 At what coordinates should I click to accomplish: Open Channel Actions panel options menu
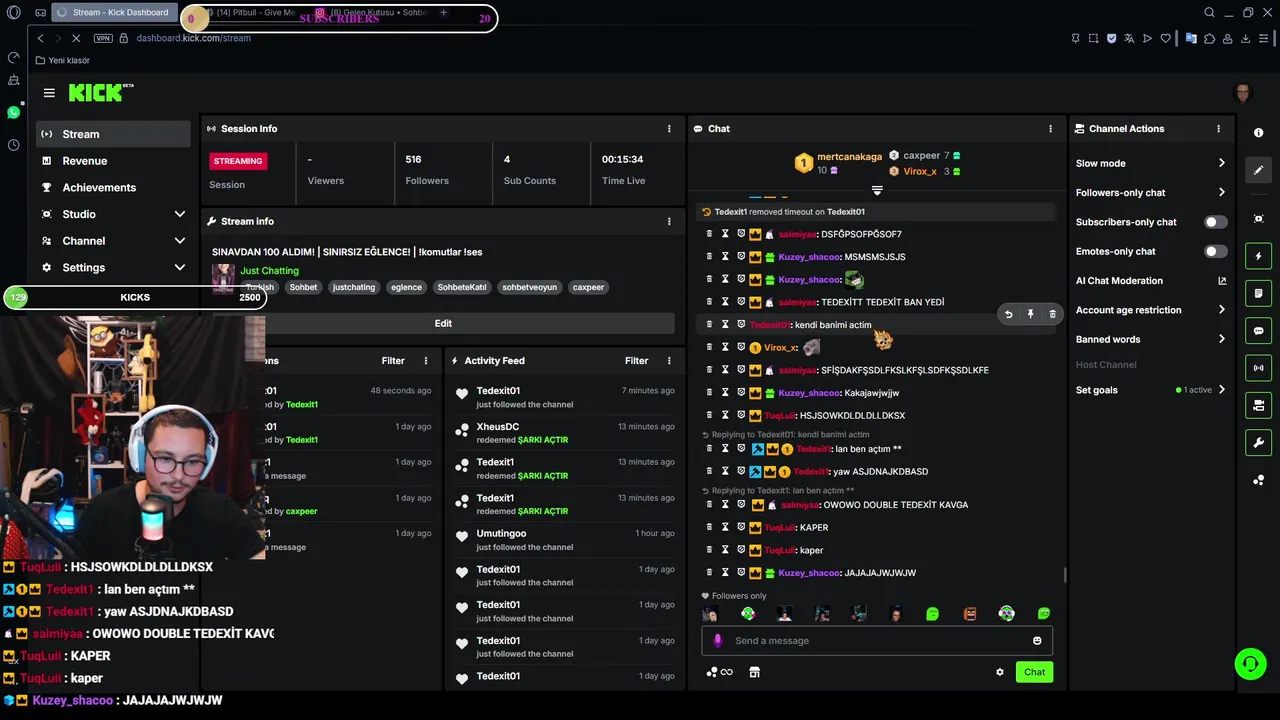(1218, 129)
